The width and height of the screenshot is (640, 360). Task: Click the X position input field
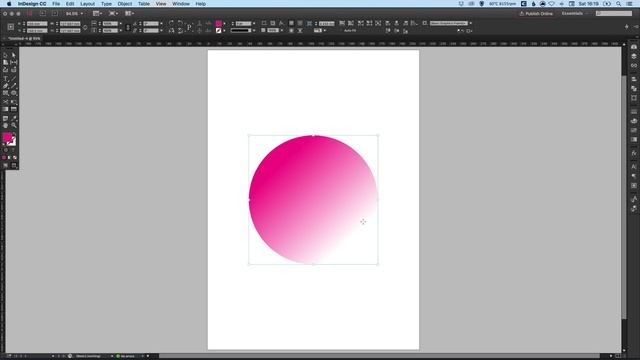tap(37, 24)
